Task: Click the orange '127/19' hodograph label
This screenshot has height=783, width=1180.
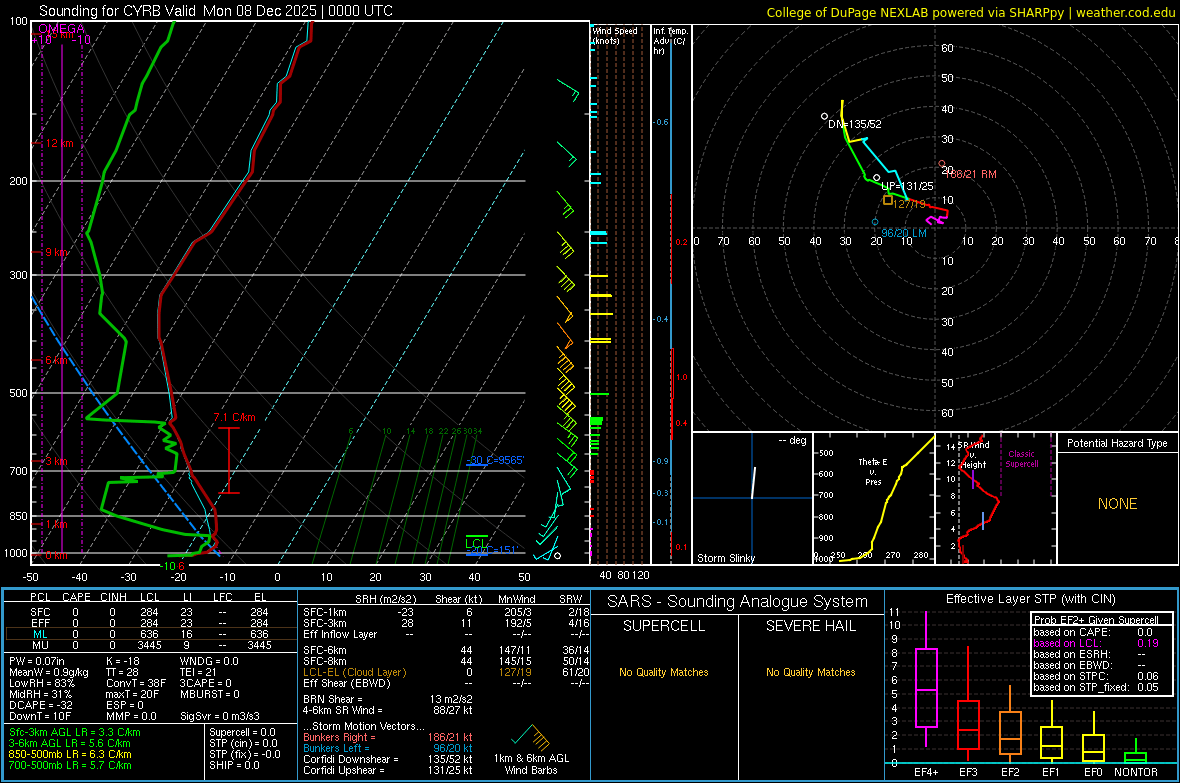Action: (x=910, y=204)
